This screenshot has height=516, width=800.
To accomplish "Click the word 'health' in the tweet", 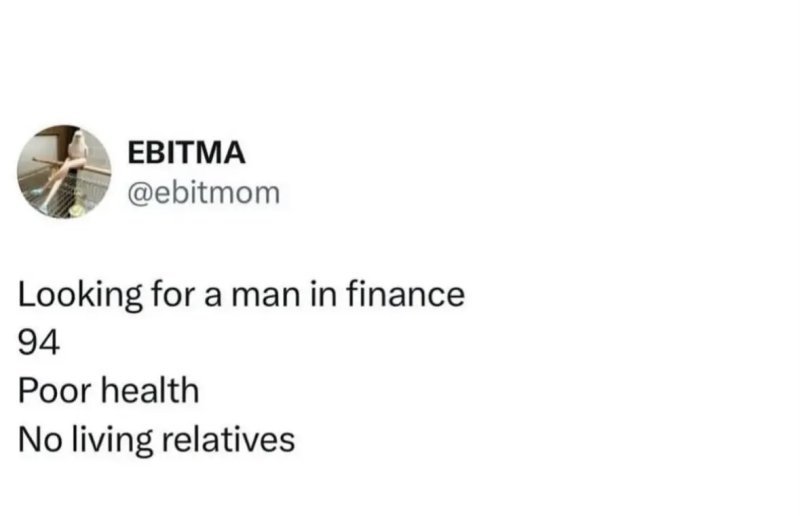I will click(150, 390).
